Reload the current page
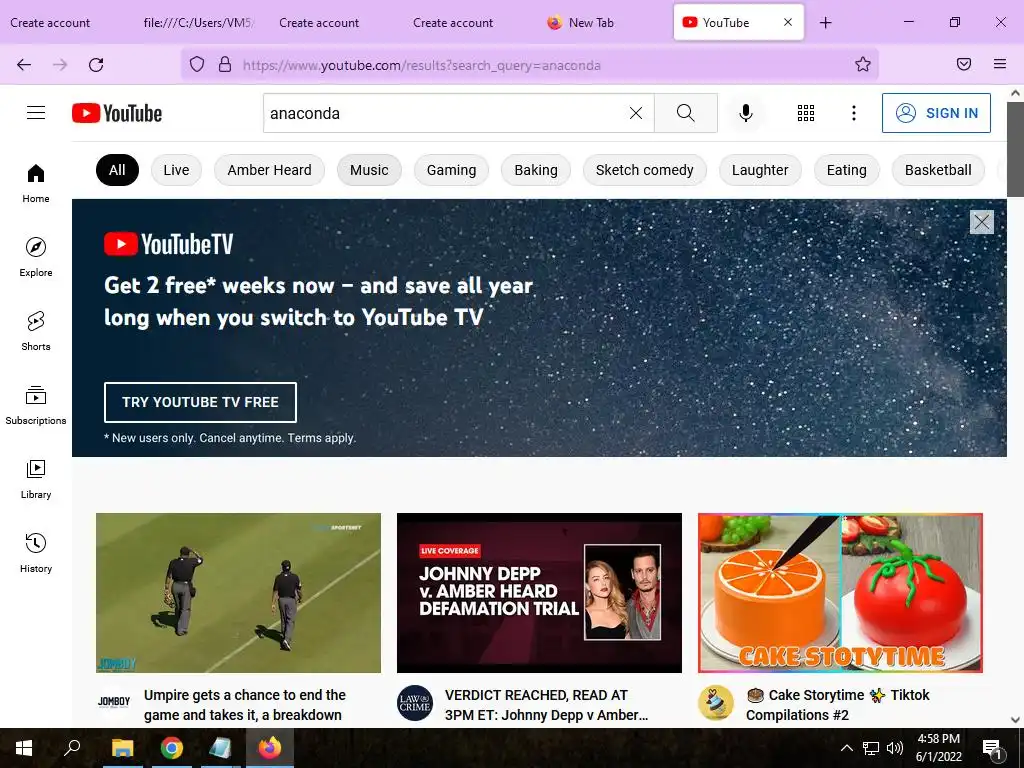The width and height of the screenshot is (1024, 768). tap(96, 65)
